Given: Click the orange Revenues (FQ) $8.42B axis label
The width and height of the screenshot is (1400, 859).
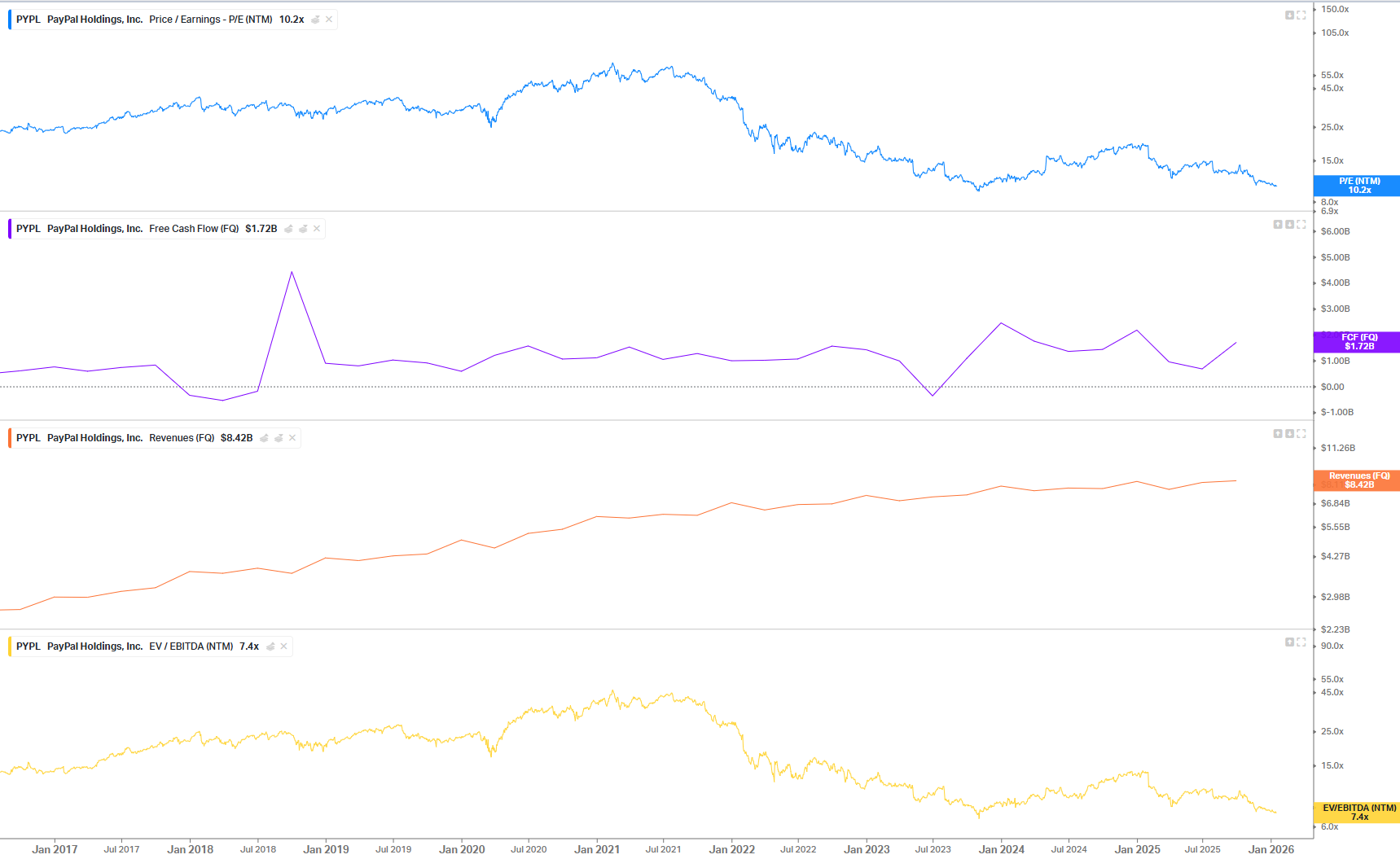Looking at the screenshot, I should (x=1358, y=480).
